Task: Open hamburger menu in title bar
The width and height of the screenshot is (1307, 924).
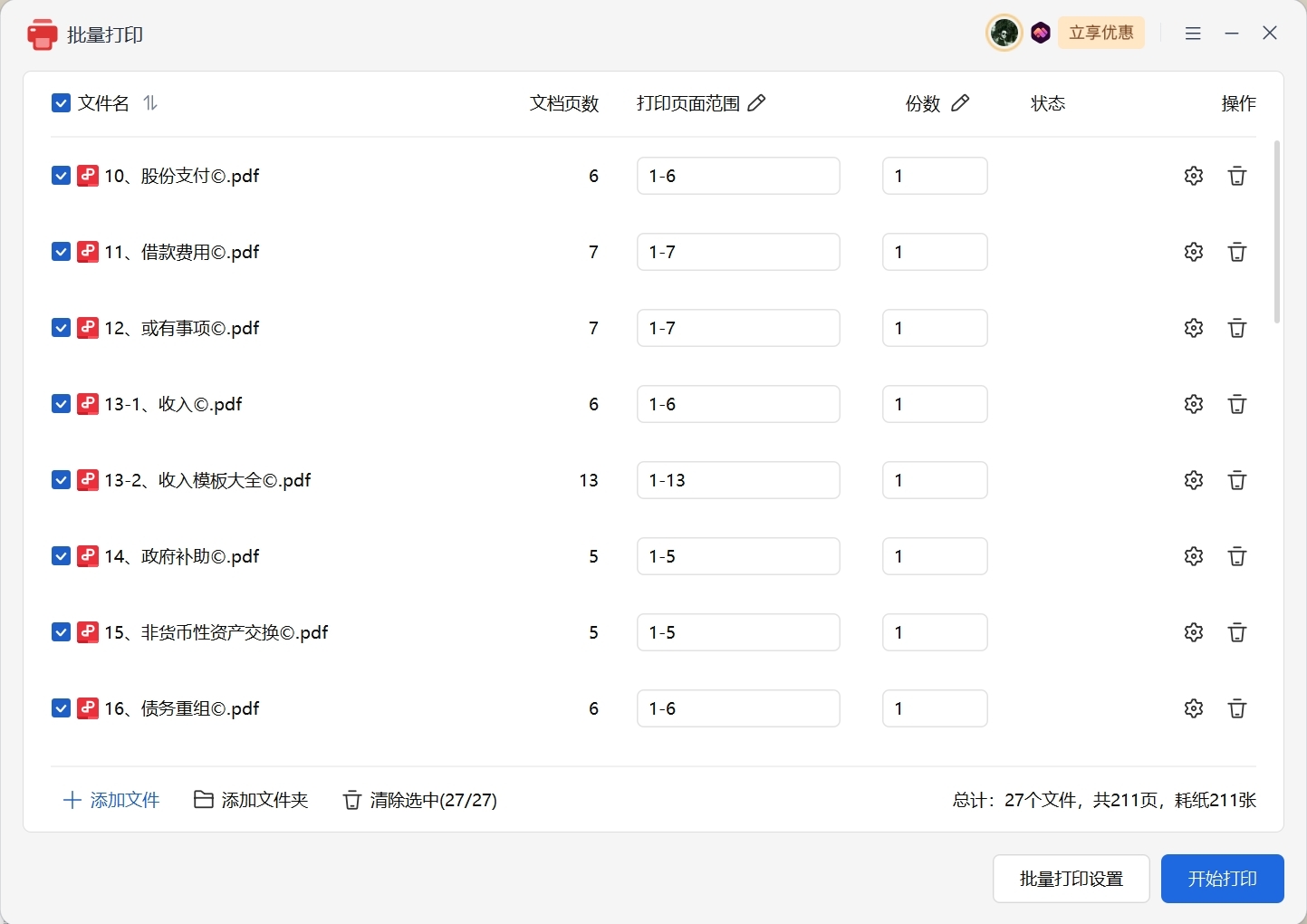Action: 1193,34
